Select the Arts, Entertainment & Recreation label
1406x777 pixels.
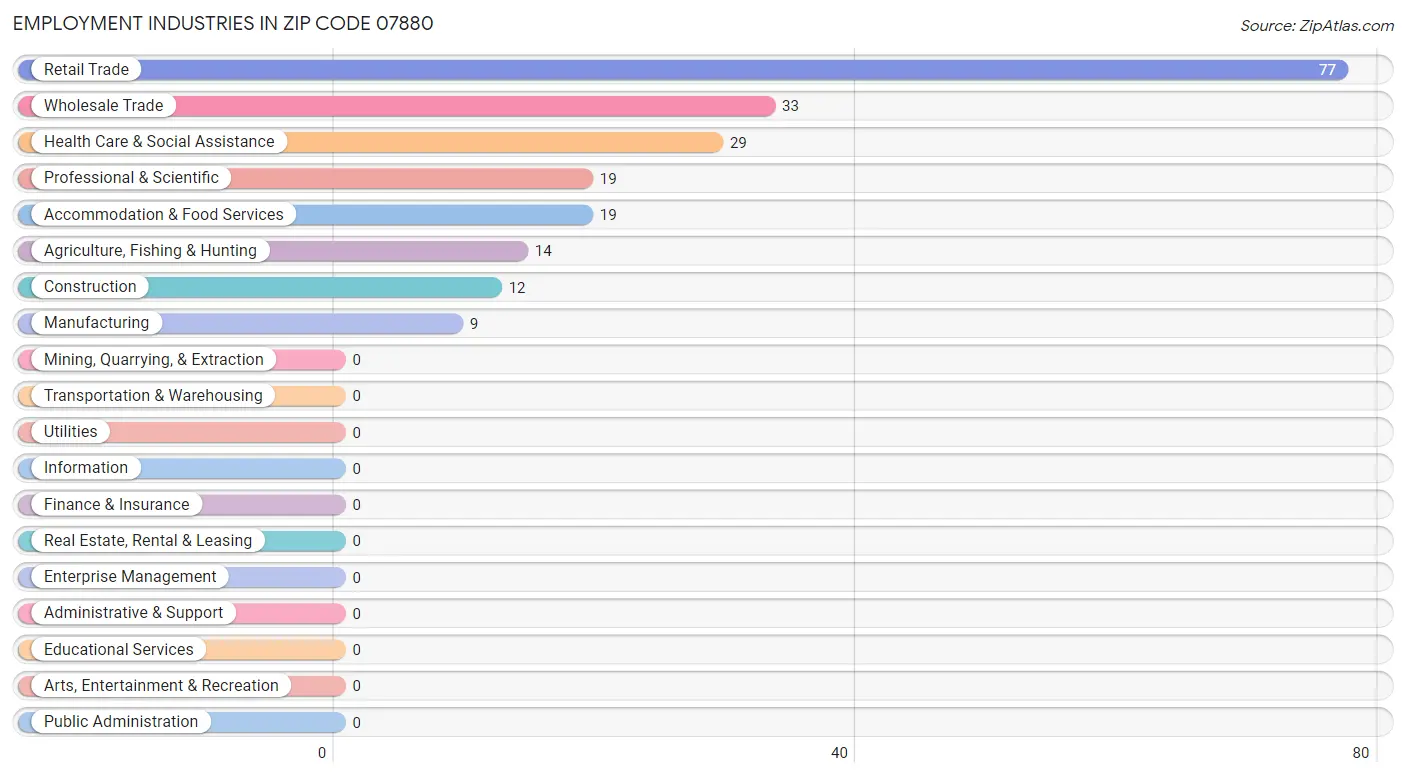click(161, 685)
